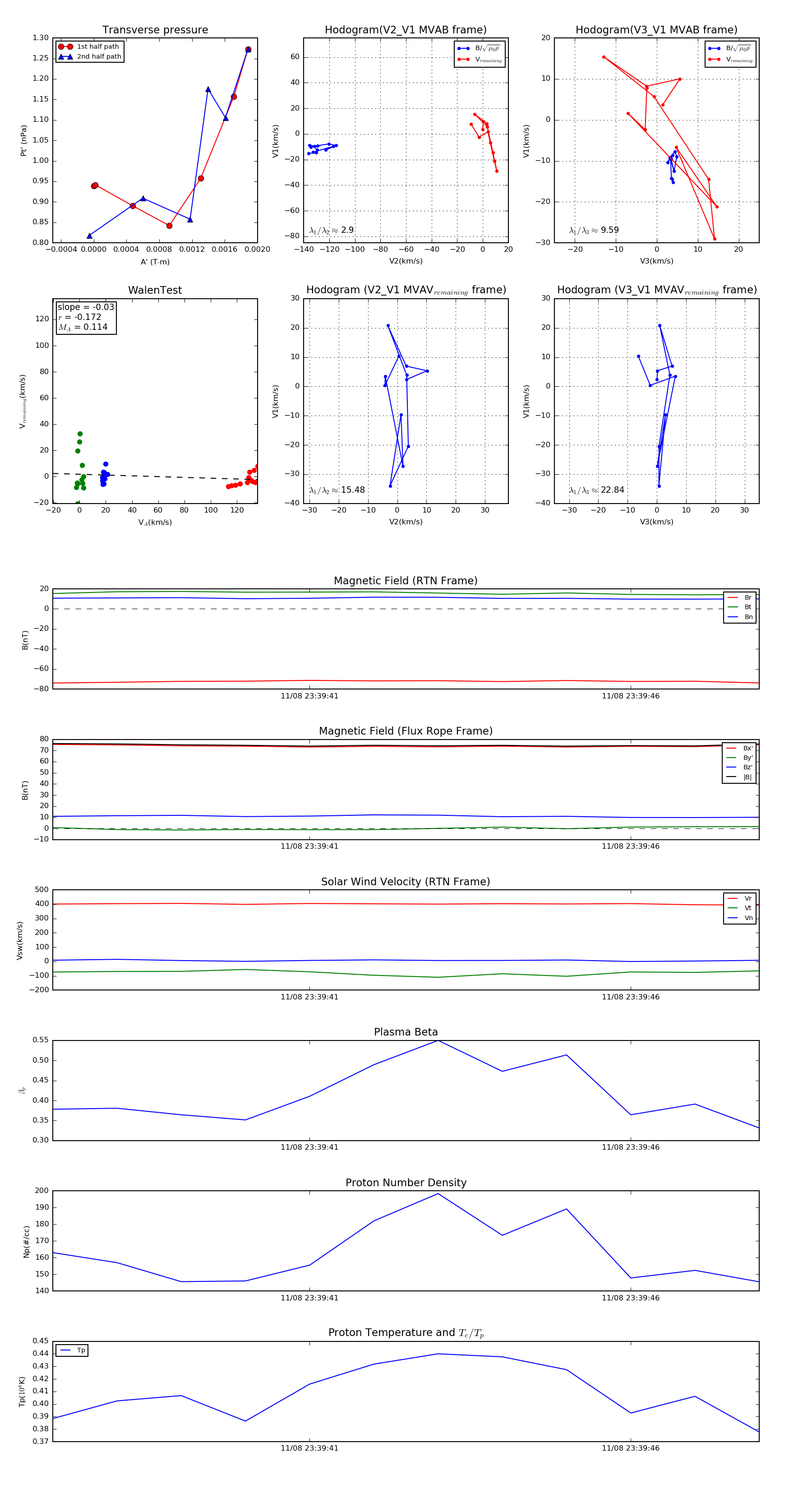This screenshot has height=1489, width=812.
Task: Click the peak of the Plasma Beta curve
Action: (438, 1040)
